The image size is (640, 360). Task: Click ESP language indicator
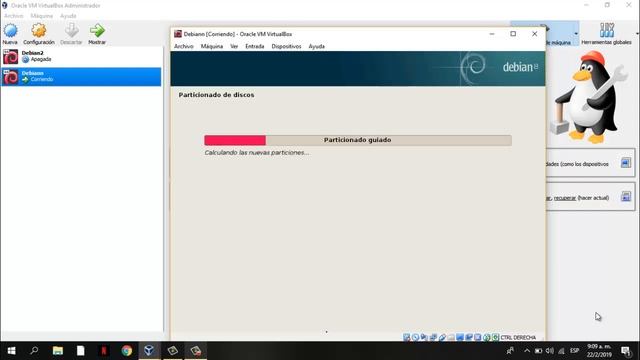tap(575, 351)
